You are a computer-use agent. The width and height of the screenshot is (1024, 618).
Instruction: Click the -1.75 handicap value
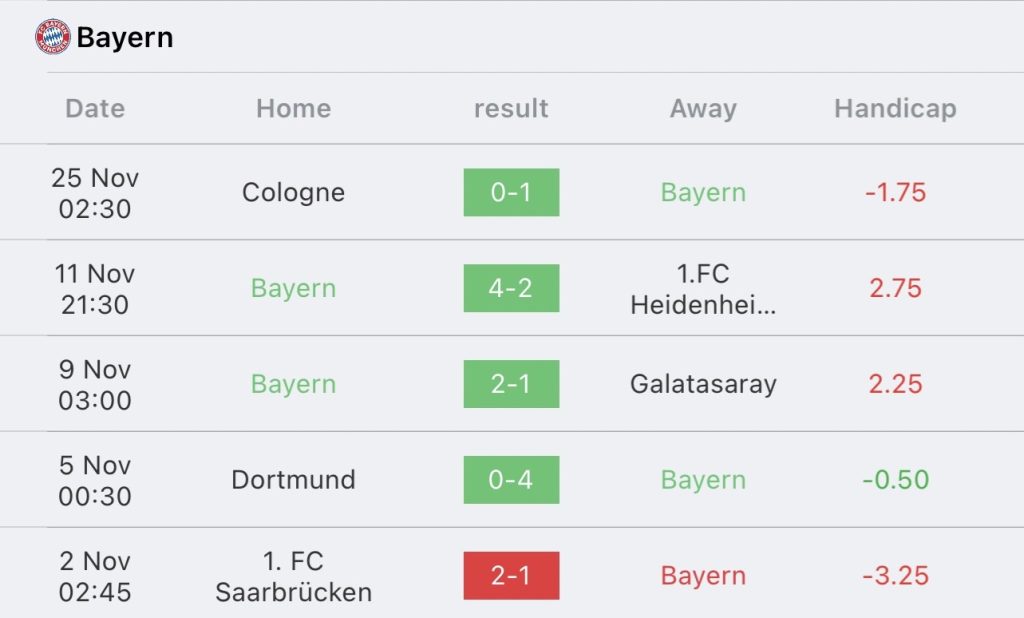[x=895, y=193]
